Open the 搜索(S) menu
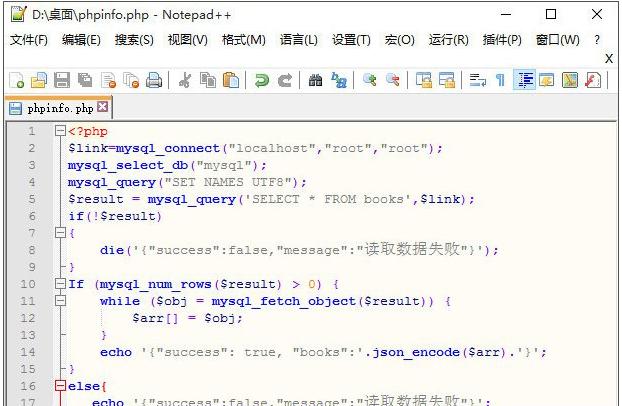This screenshot has width=622, height=406. [134, 40]
